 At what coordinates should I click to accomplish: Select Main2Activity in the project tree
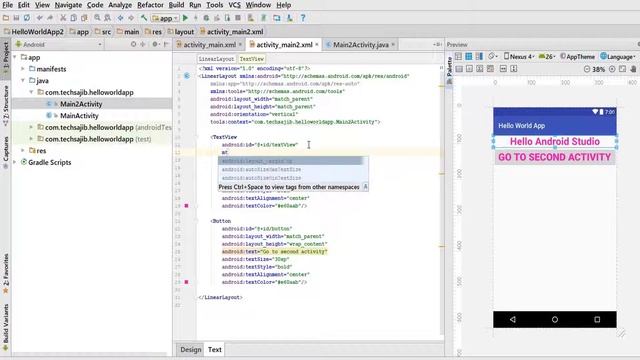81,104
